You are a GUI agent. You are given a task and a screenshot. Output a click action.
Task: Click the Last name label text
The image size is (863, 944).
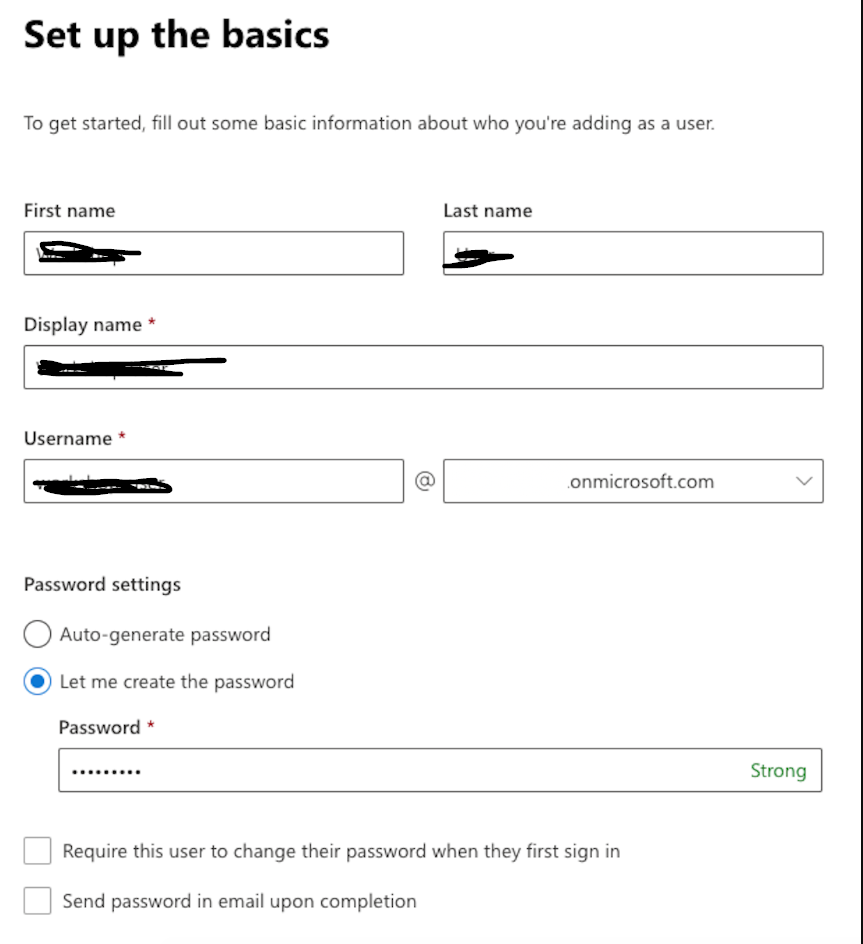coord(487,211)
